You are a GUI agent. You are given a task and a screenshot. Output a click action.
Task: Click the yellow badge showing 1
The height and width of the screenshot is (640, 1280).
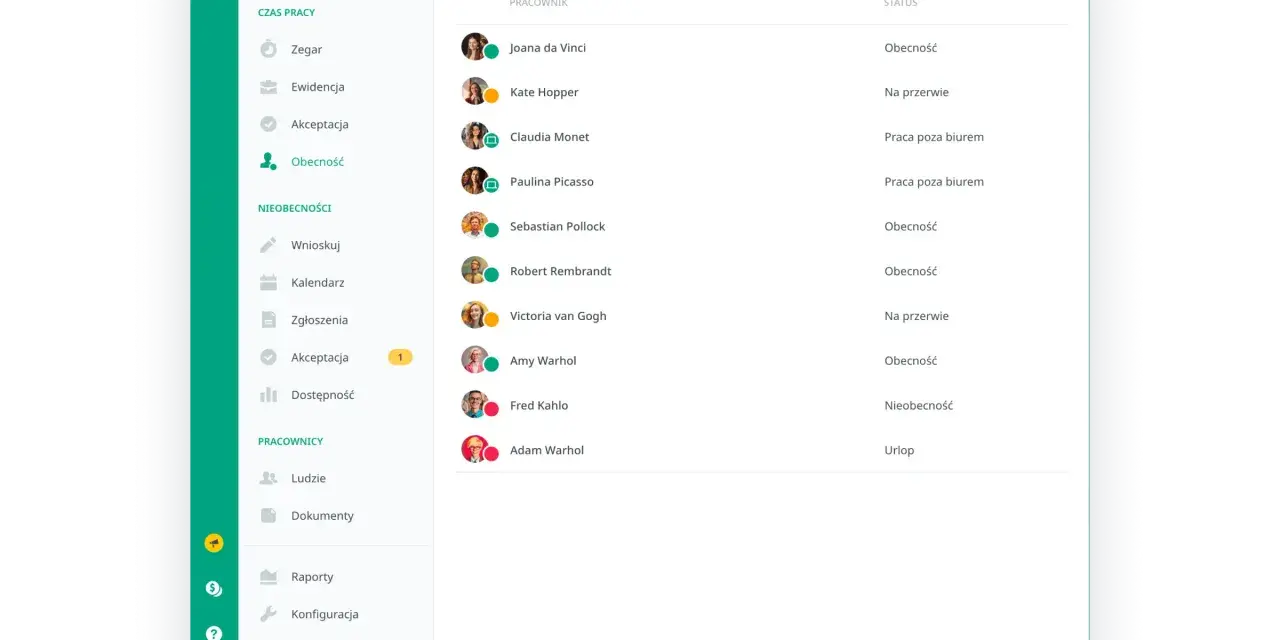tap(400, 357)
